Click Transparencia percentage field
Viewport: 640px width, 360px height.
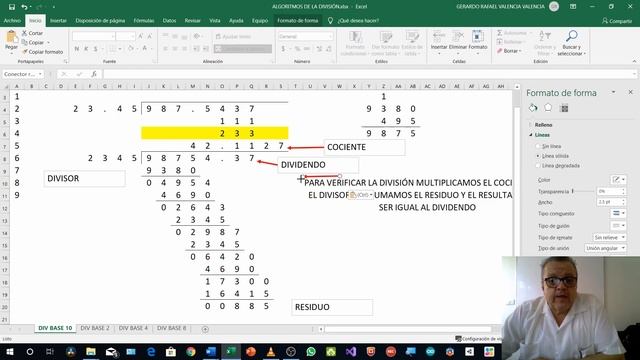(x=608, y=191)
